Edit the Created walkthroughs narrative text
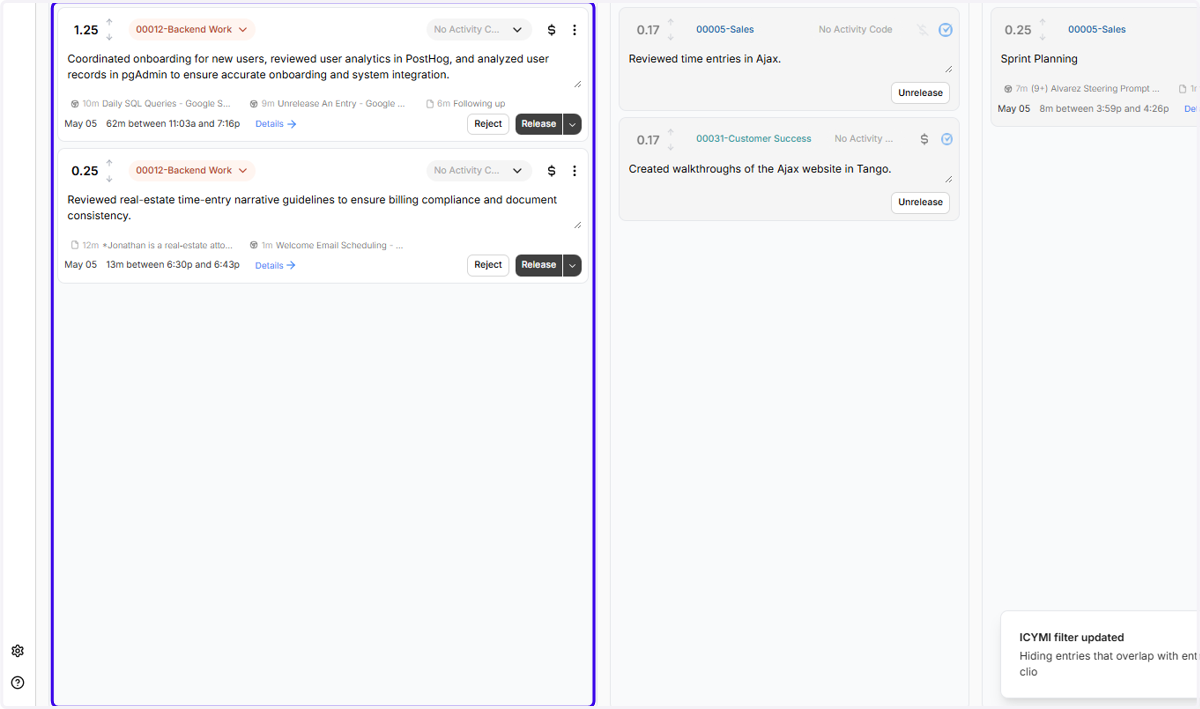This screenshot has width=1200, height=709. tap(789, 171)
